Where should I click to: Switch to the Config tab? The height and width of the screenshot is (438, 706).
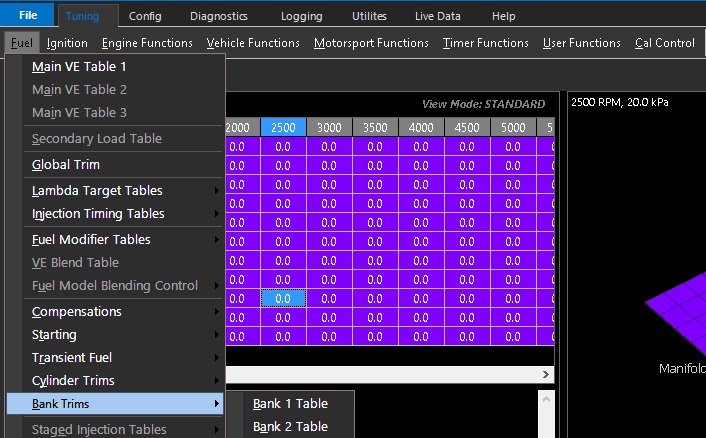(145, 16)
